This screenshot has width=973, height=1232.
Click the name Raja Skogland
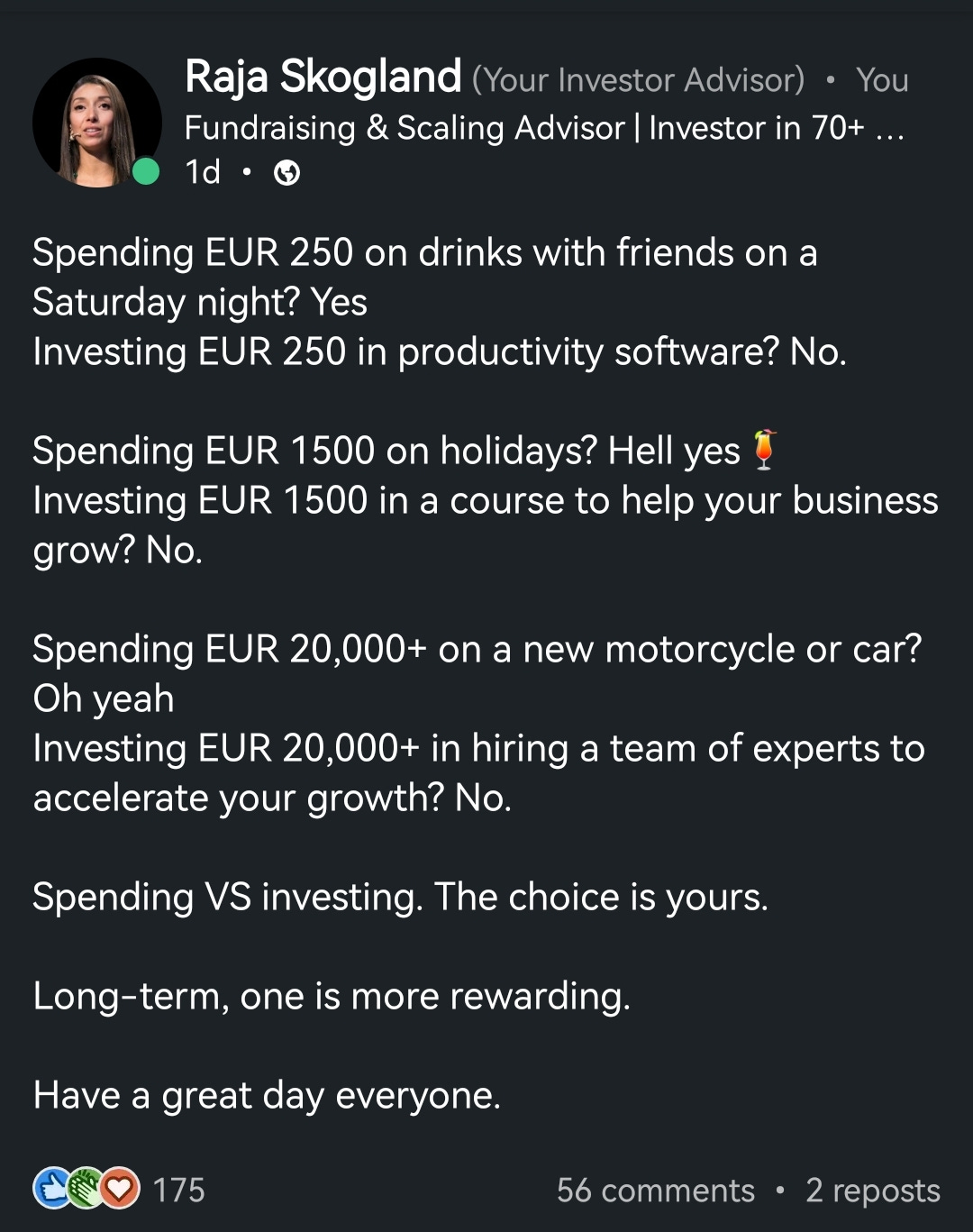(x=320, y=77)
